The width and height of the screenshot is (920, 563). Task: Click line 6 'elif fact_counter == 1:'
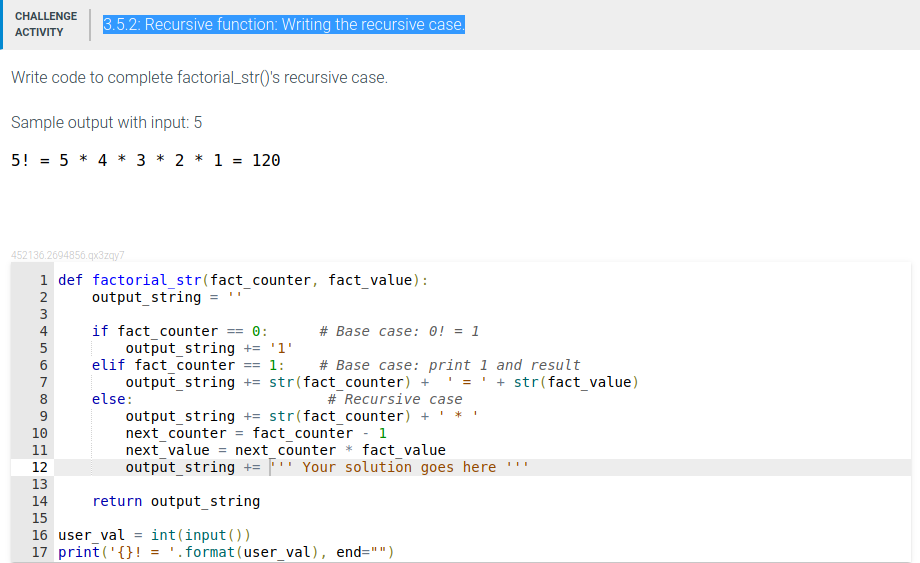[188, 365]
